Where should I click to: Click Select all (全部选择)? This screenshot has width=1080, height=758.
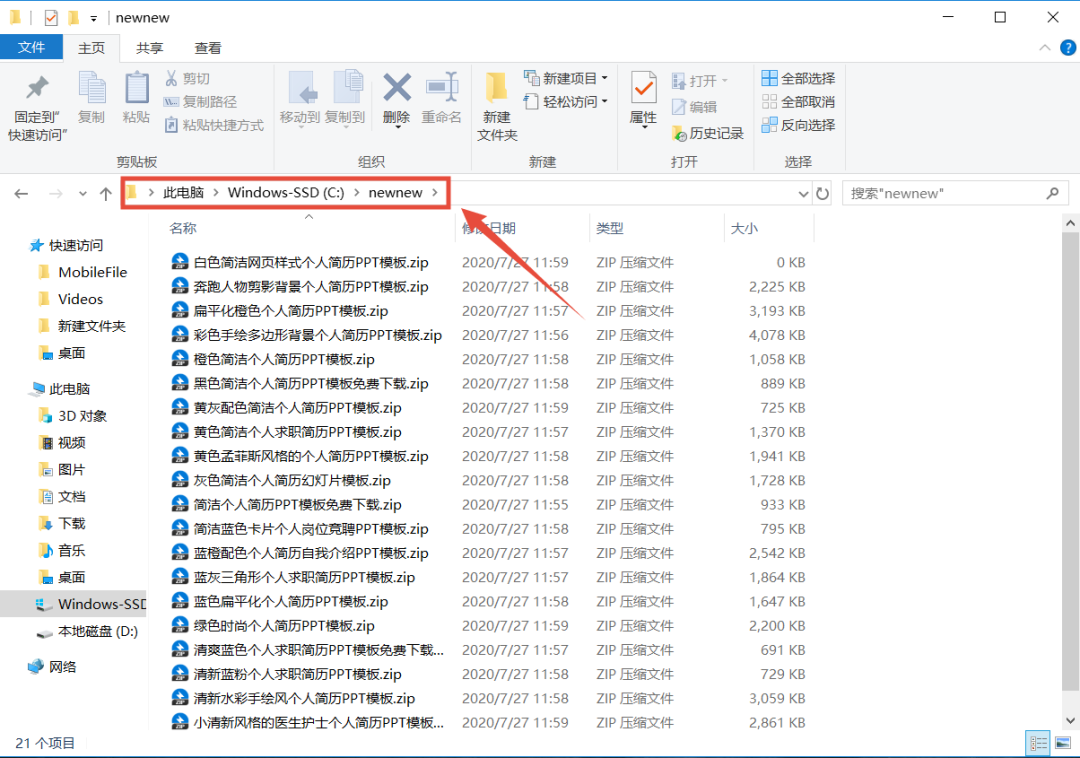[798, 78]
